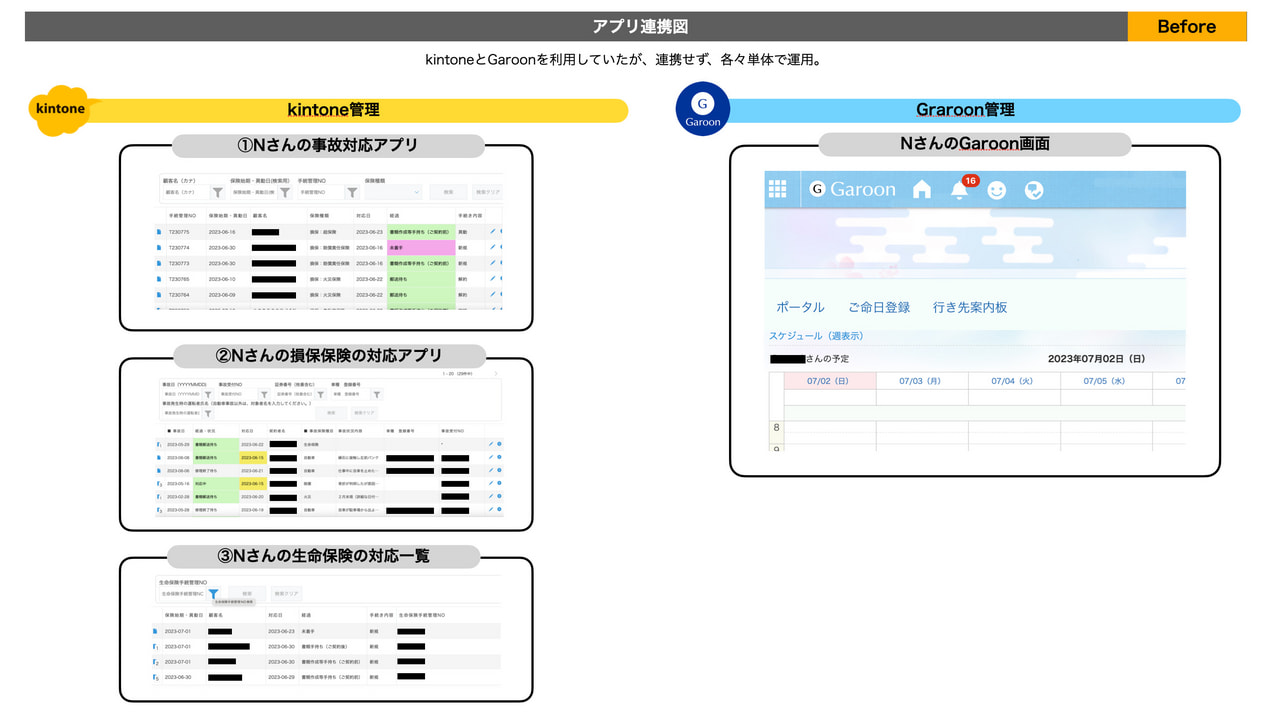This screenshot has width=1280, height=719.
Task: Click into the 手続管理NO search field
Action: pyautogui.click(x=321, y=192)
